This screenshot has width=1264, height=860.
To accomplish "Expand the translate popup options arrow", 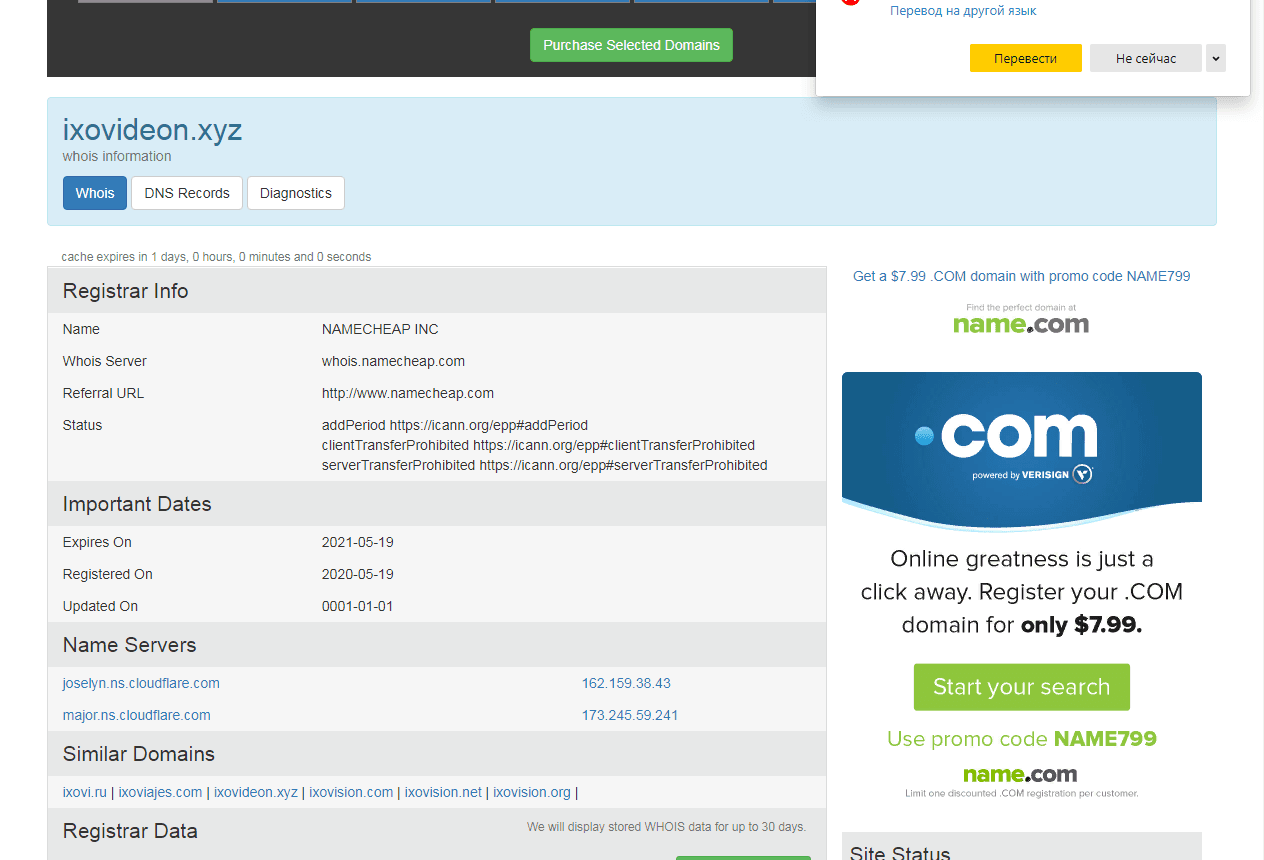I will click(1215, 58).
